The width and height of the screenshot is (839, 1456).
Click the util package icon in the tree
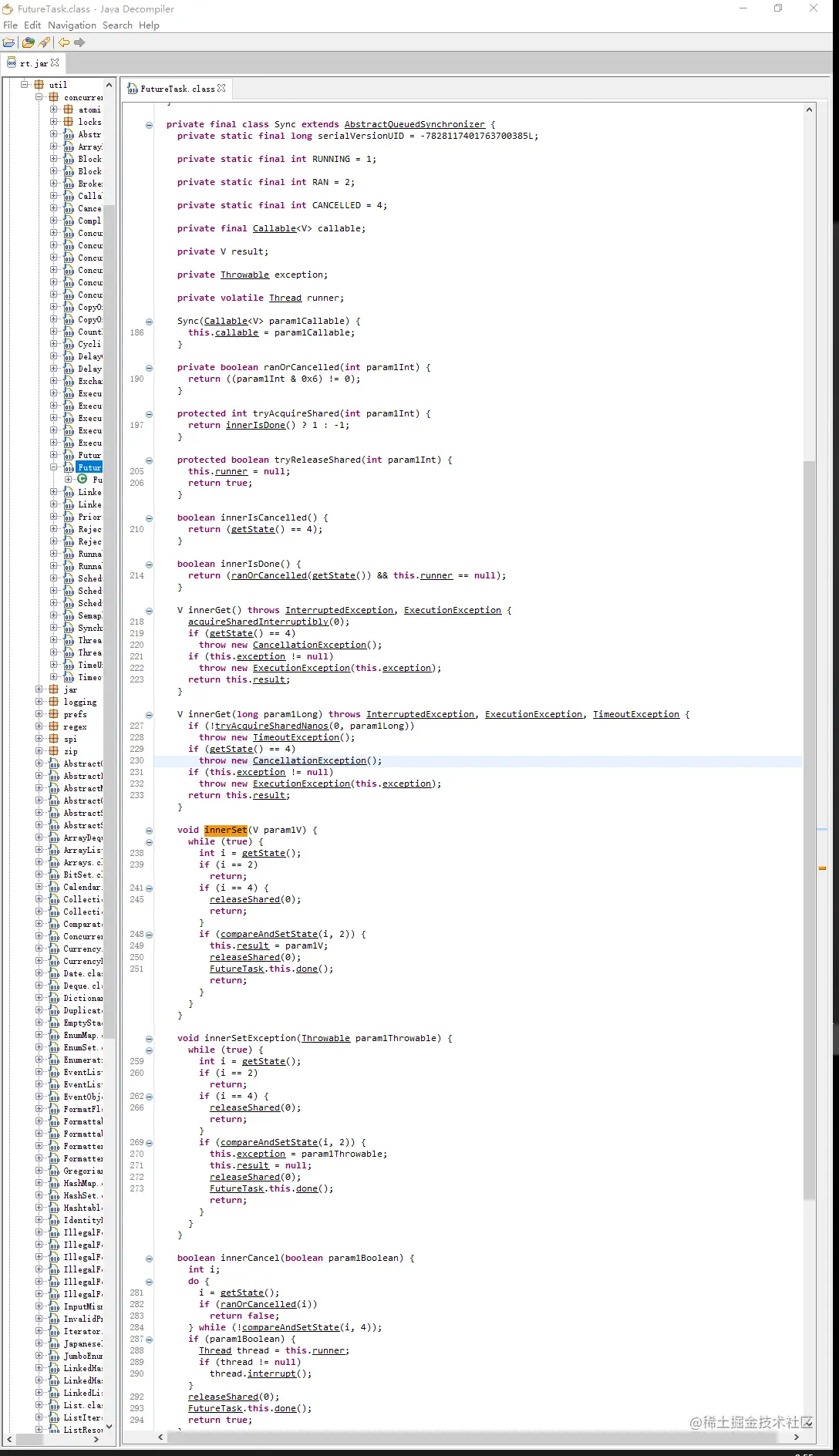pyautogui.click(x=39, y=85)
